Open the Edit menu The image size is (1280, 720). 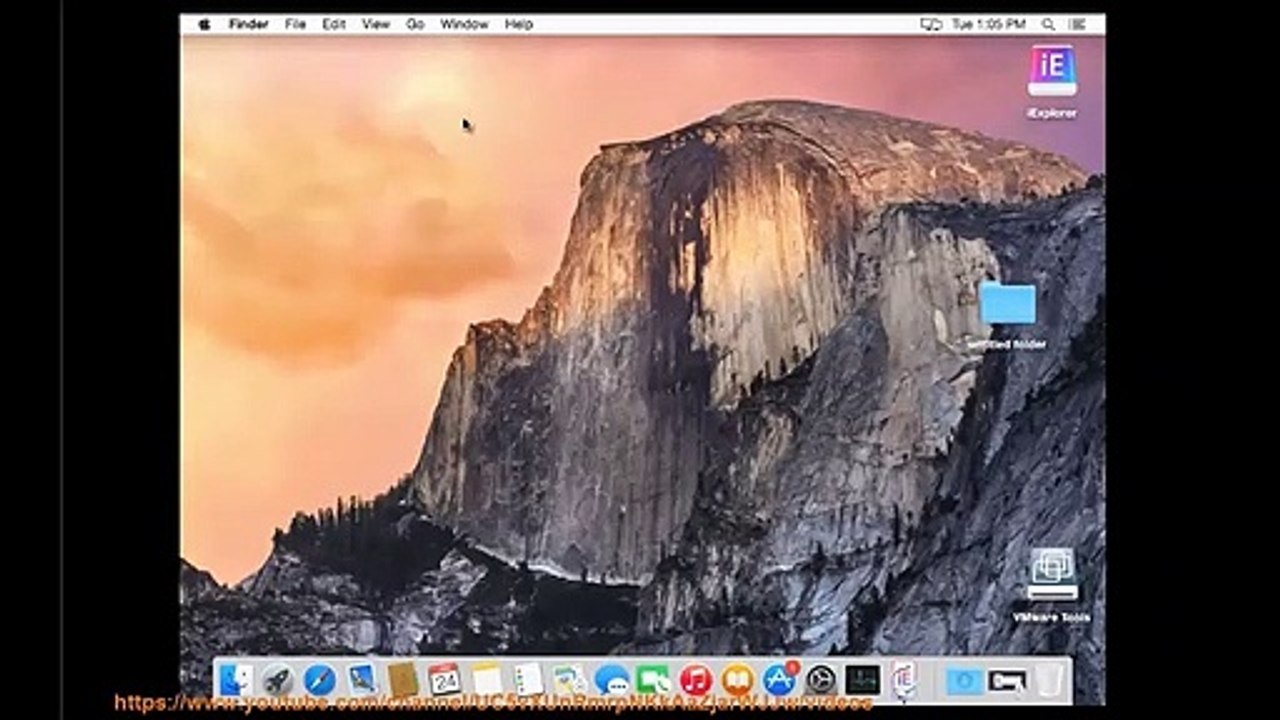(x=334, y=24)
